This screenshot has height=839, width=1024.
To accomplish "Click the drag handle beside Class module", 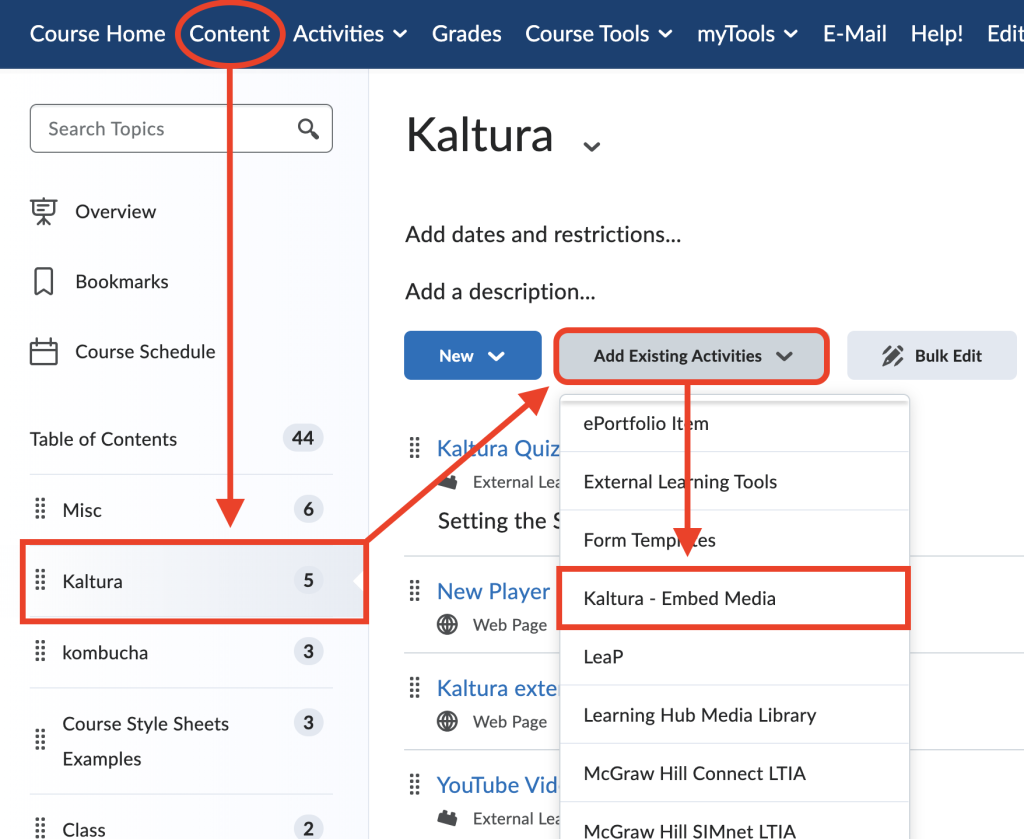I will pos(40,828).
